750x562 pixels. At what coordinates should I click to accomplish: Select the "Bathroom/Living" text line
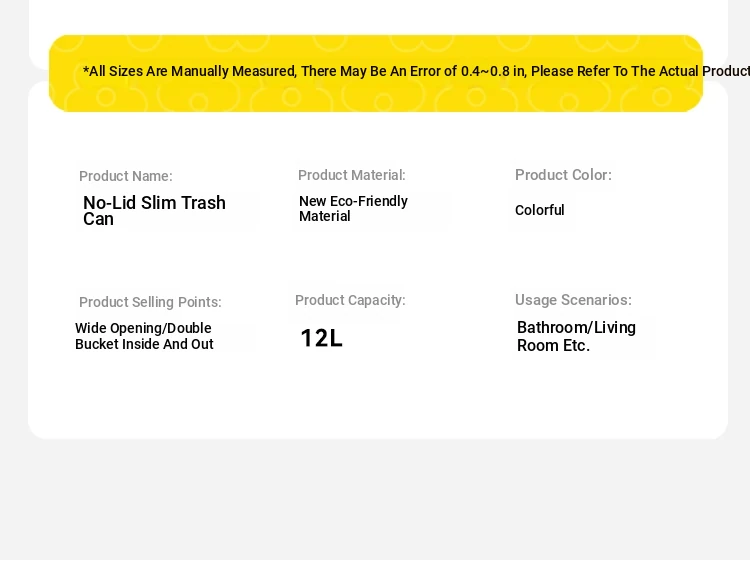[x=576, y=328]
